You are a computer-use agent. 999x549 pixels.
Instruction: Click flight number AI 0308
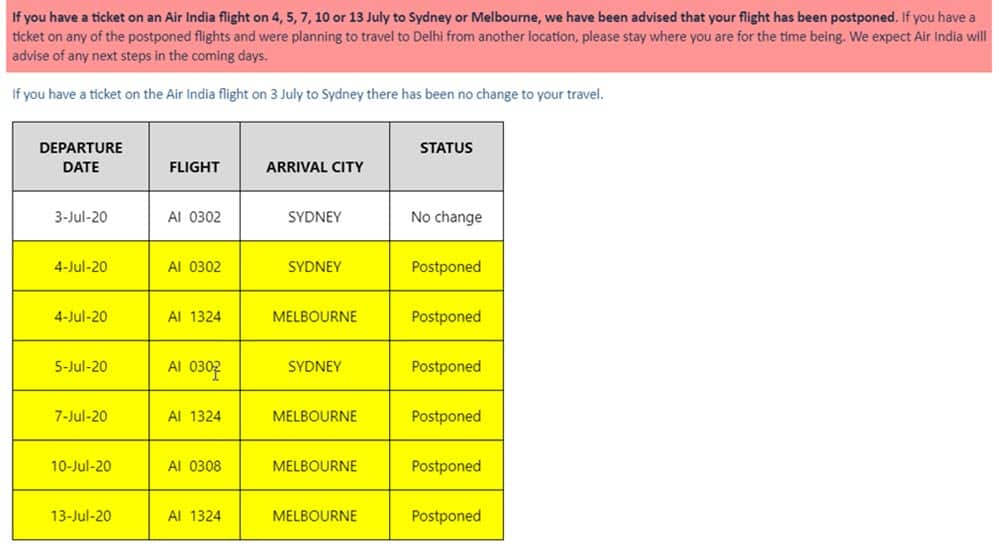coord(194,466)
